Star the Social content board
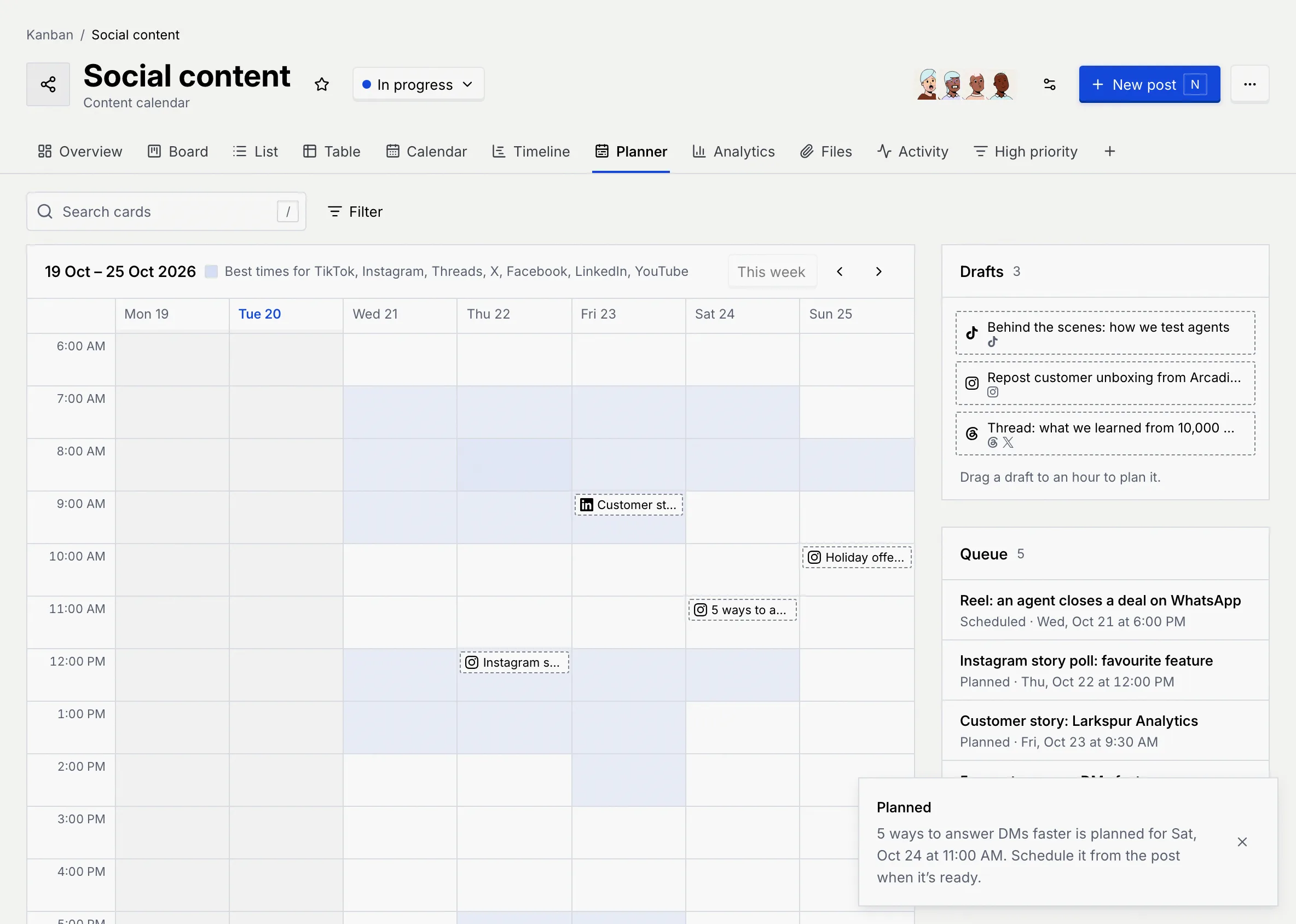The width and height of the screenshot is (1296, 924). pyautogui.click(x=322, y=84)
